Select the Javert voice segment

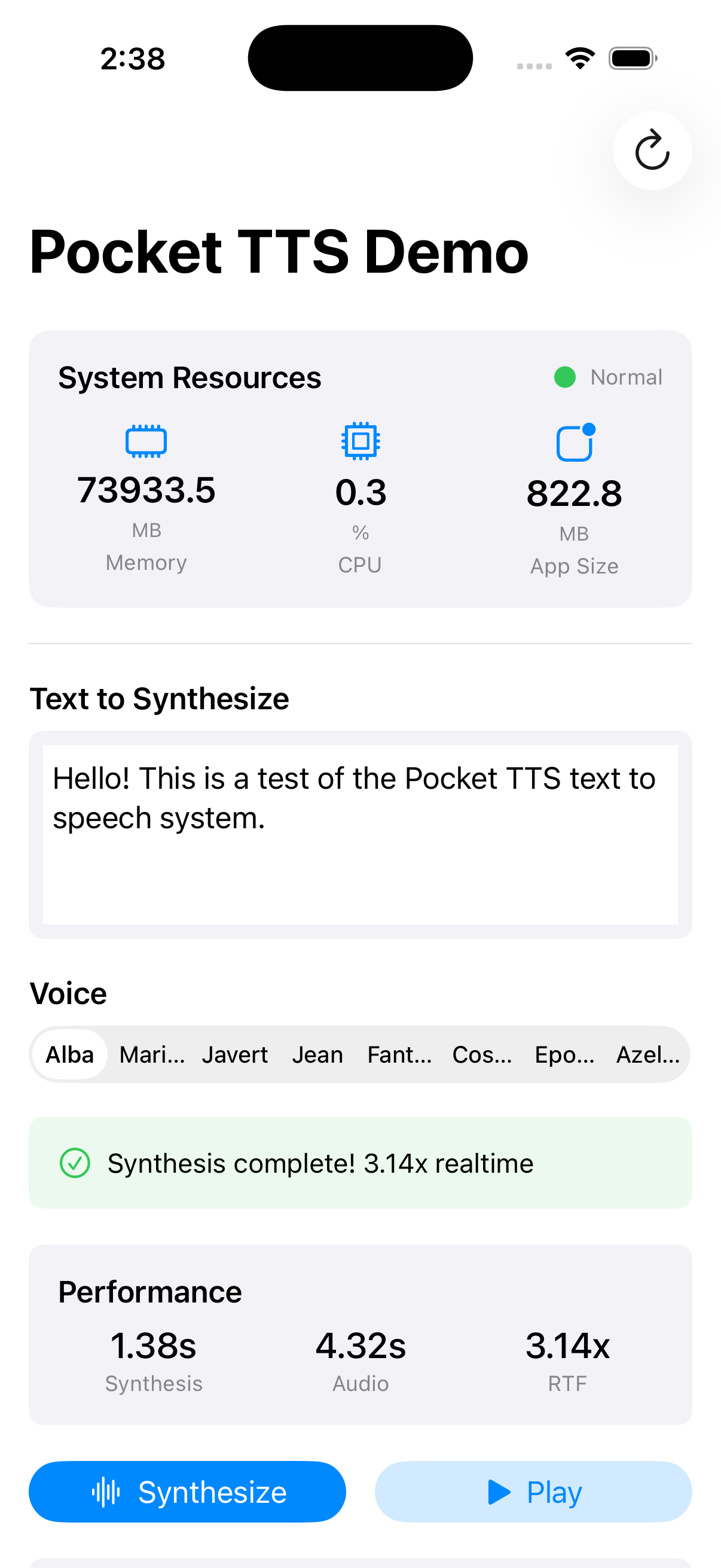[235, 1055]
